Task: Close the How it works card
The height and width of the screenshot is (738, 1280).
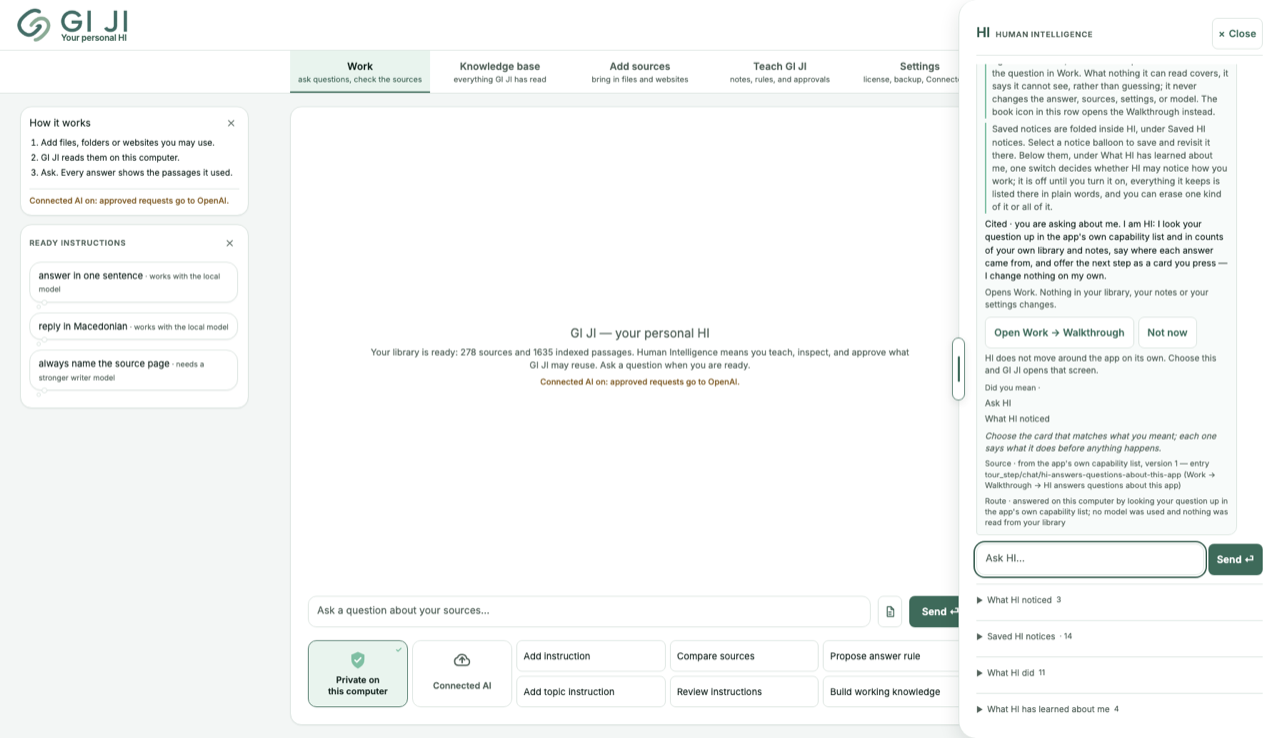Action: pos(231,123)
